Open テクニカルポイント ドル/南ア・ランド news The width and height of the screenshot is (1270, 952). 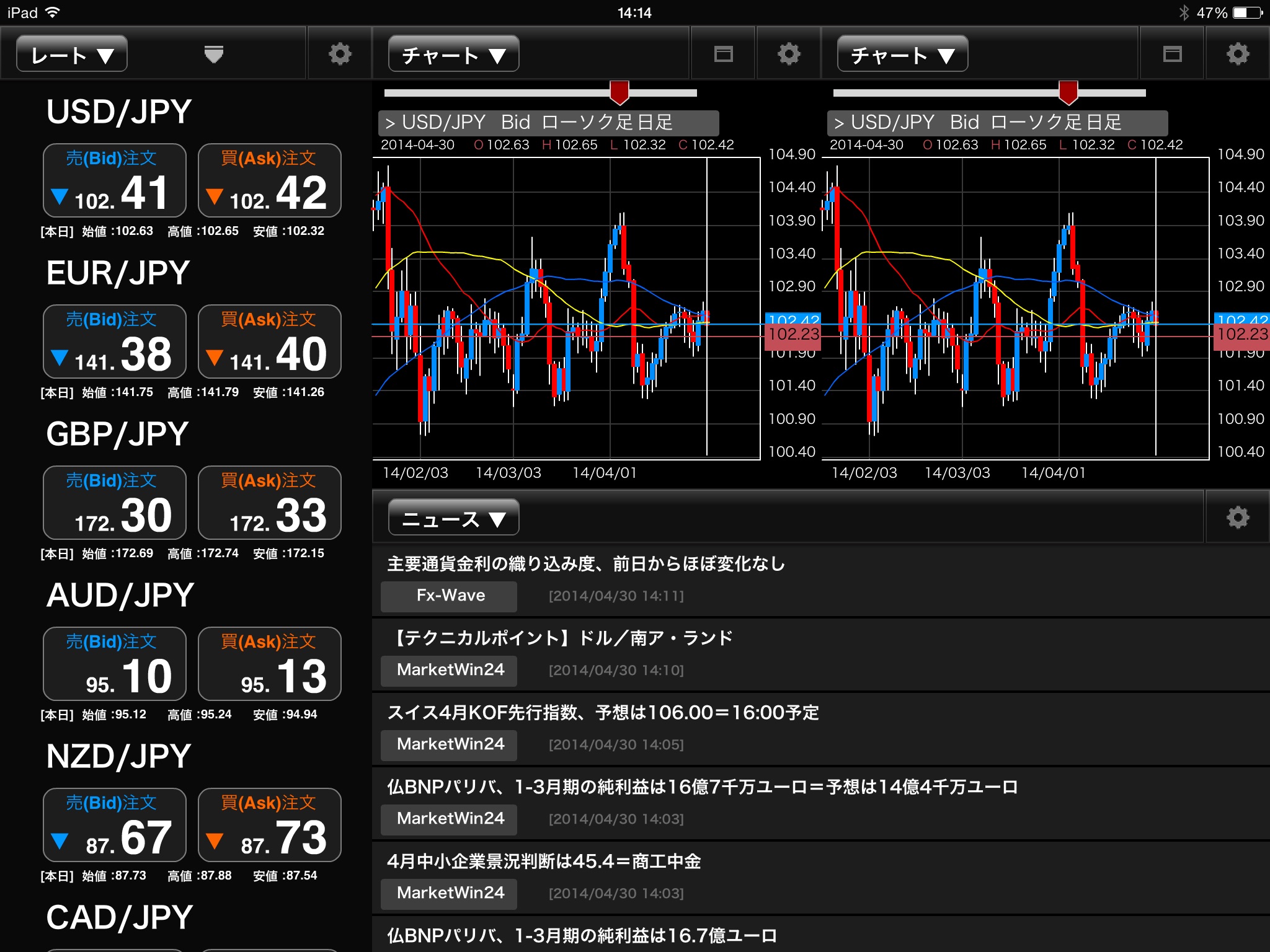(x=821, y=654)
